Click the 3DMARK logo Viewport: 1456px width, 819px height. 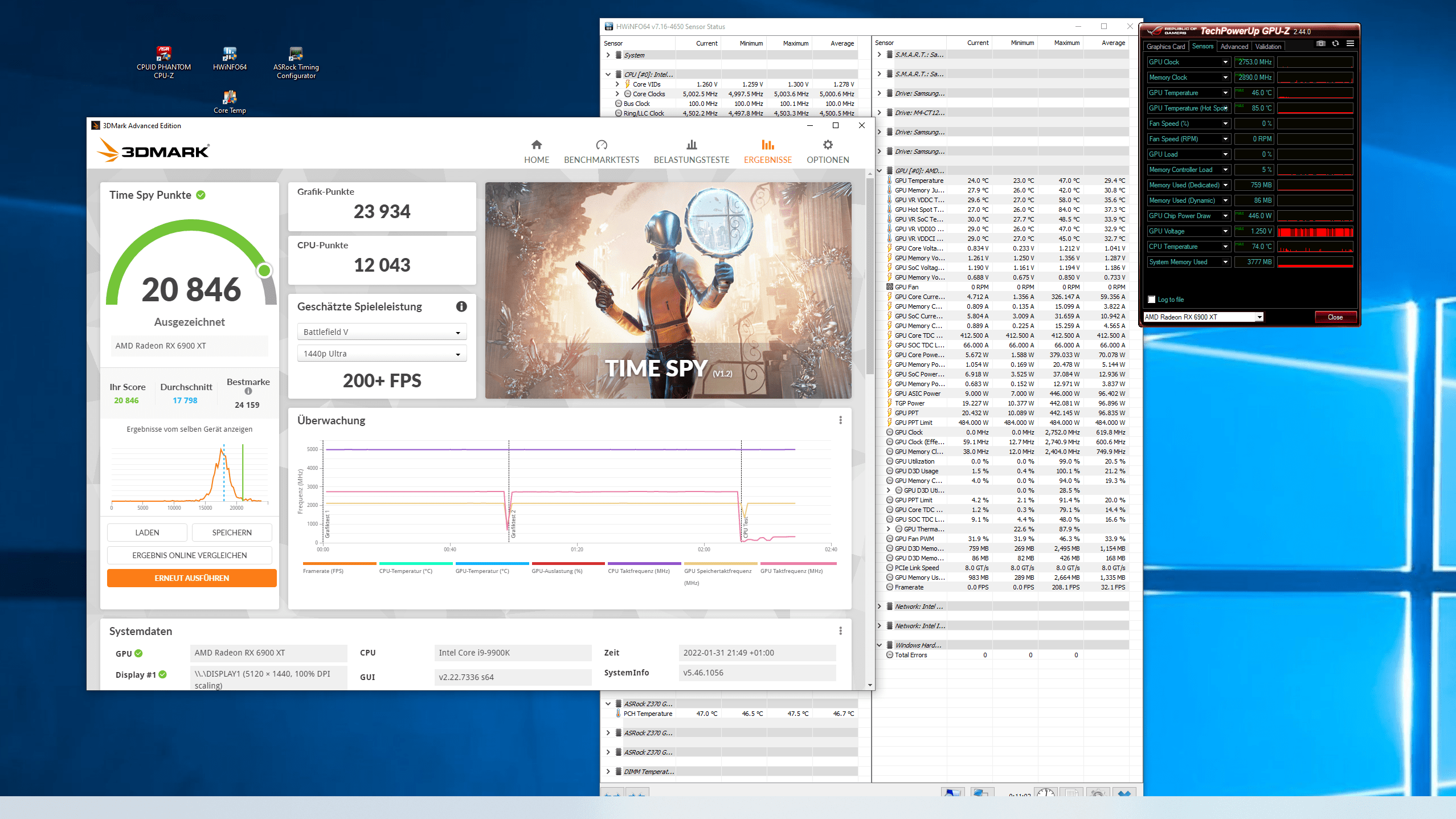[x=153, y=150]
